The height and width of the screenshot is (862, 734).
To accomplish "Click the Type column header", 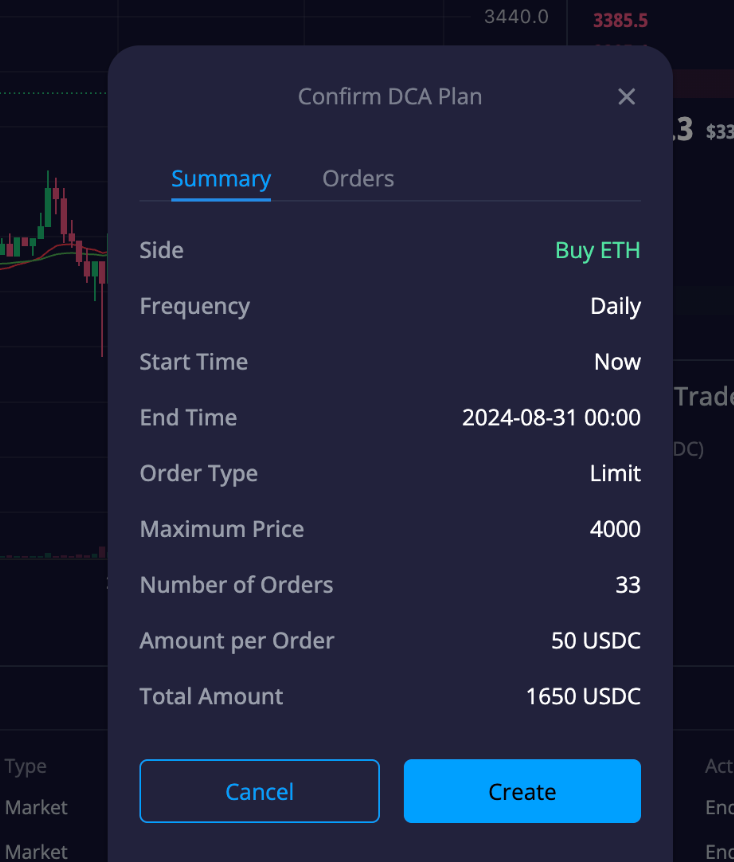I will point(26,766).
